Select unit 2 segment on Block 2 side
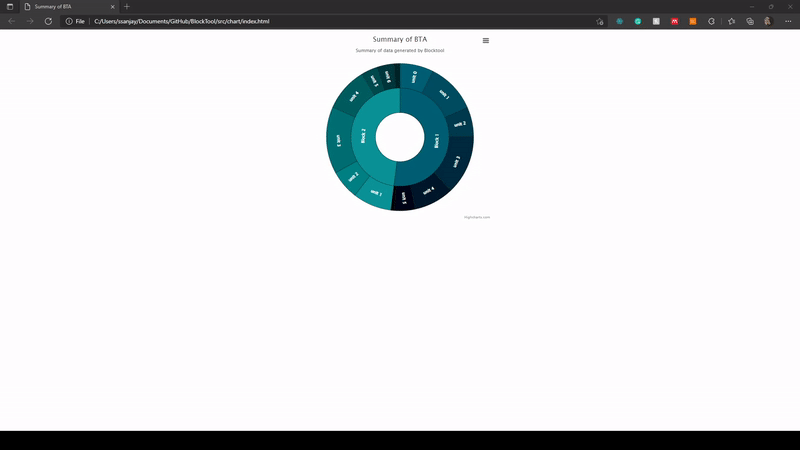 [353, 178]
